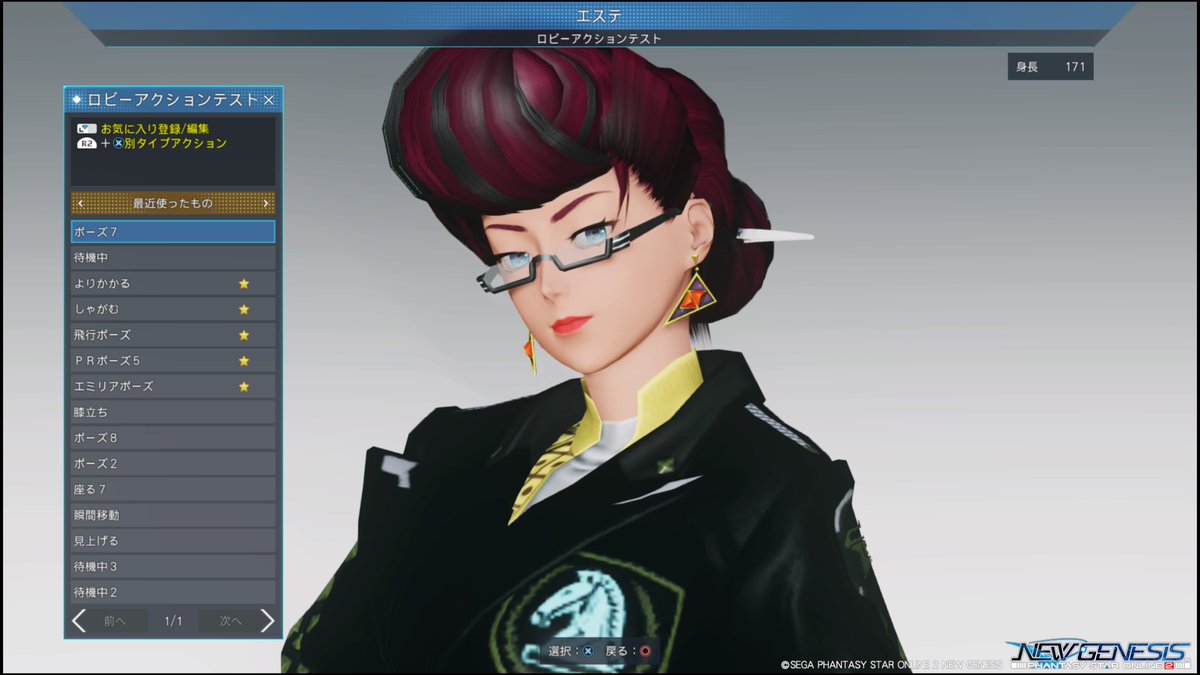Click the diamond icon in panel title
The width and height of the screenshot is (1200, 675).
coord(77,100)
